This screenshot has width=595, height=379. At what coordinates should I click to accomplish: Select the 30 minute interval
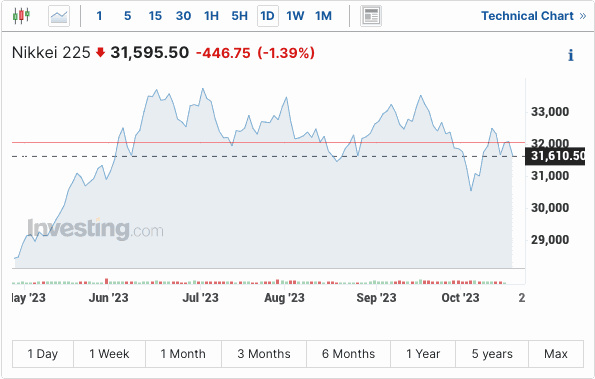183,16
